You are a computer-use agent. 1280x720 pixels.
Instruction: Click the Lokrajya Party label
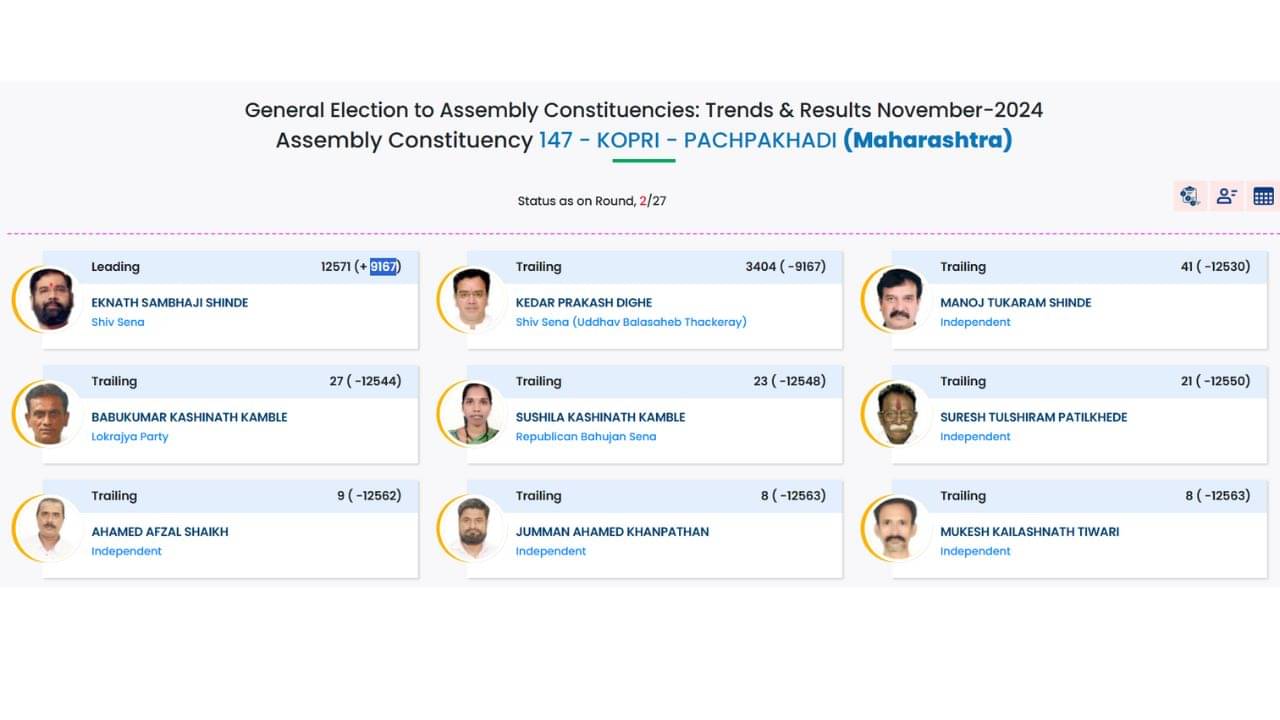coord(129,437)
